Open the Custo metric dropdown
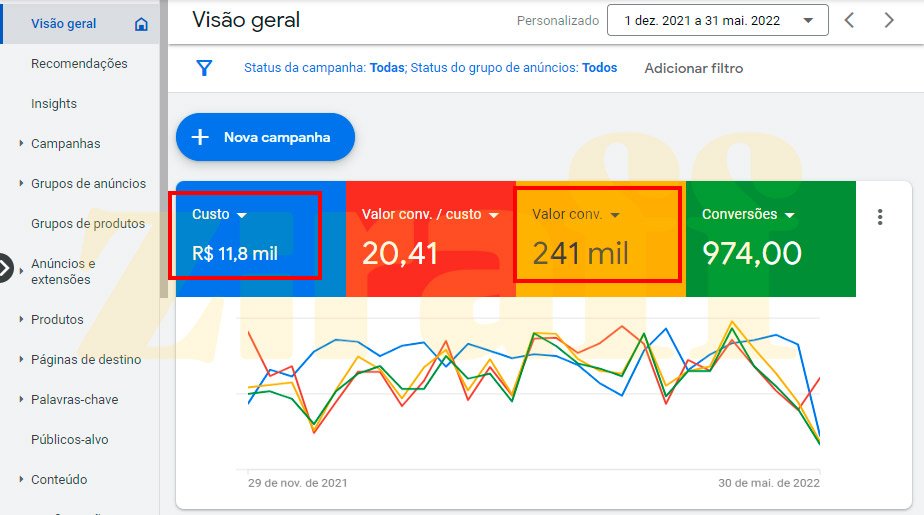 (242, 215)
